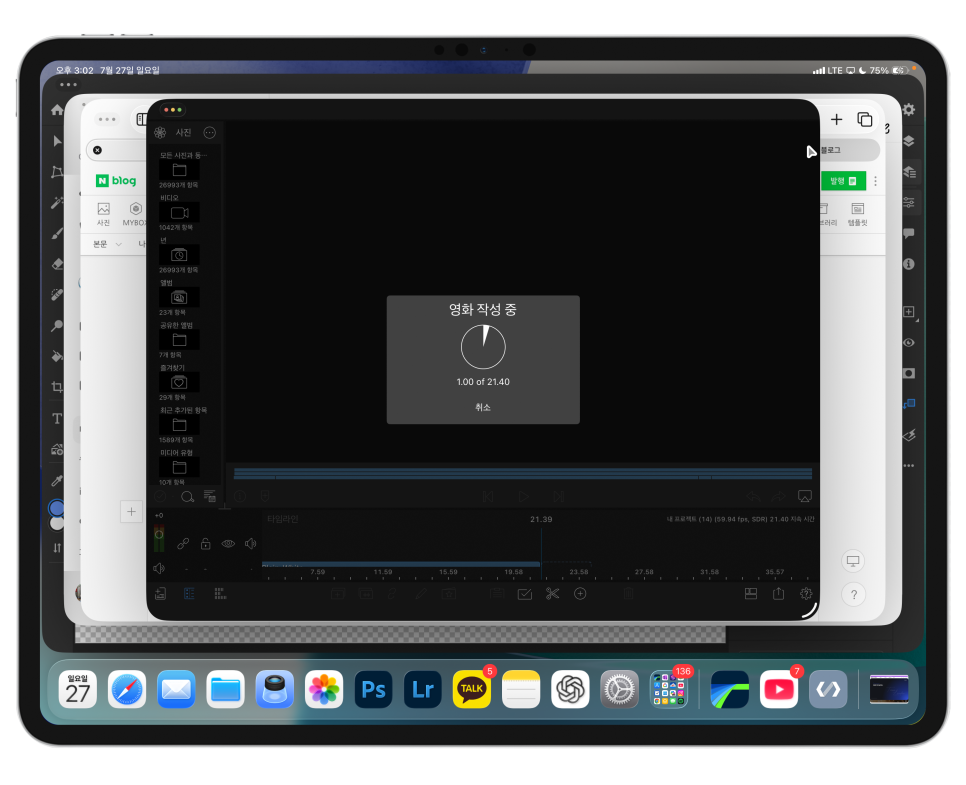Insert photo using blog 사진 button
Viewport: 966px width, 785px height.
104,213
